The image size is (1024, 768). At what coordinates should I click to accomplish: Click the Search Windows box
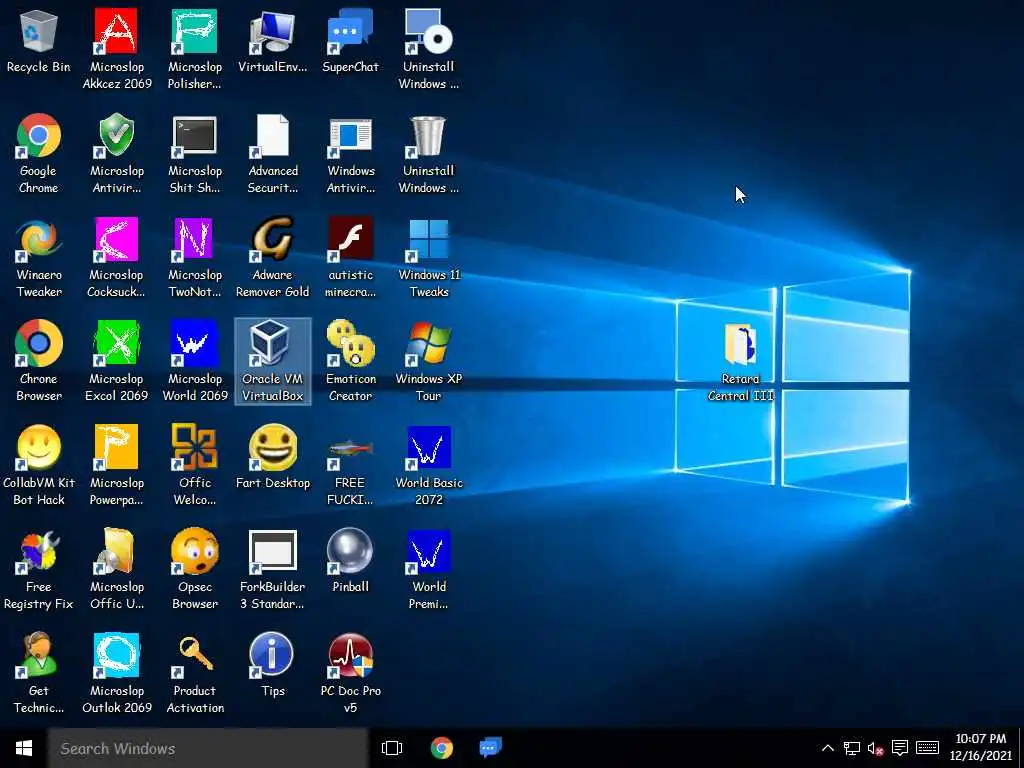(x=208, y=748)
